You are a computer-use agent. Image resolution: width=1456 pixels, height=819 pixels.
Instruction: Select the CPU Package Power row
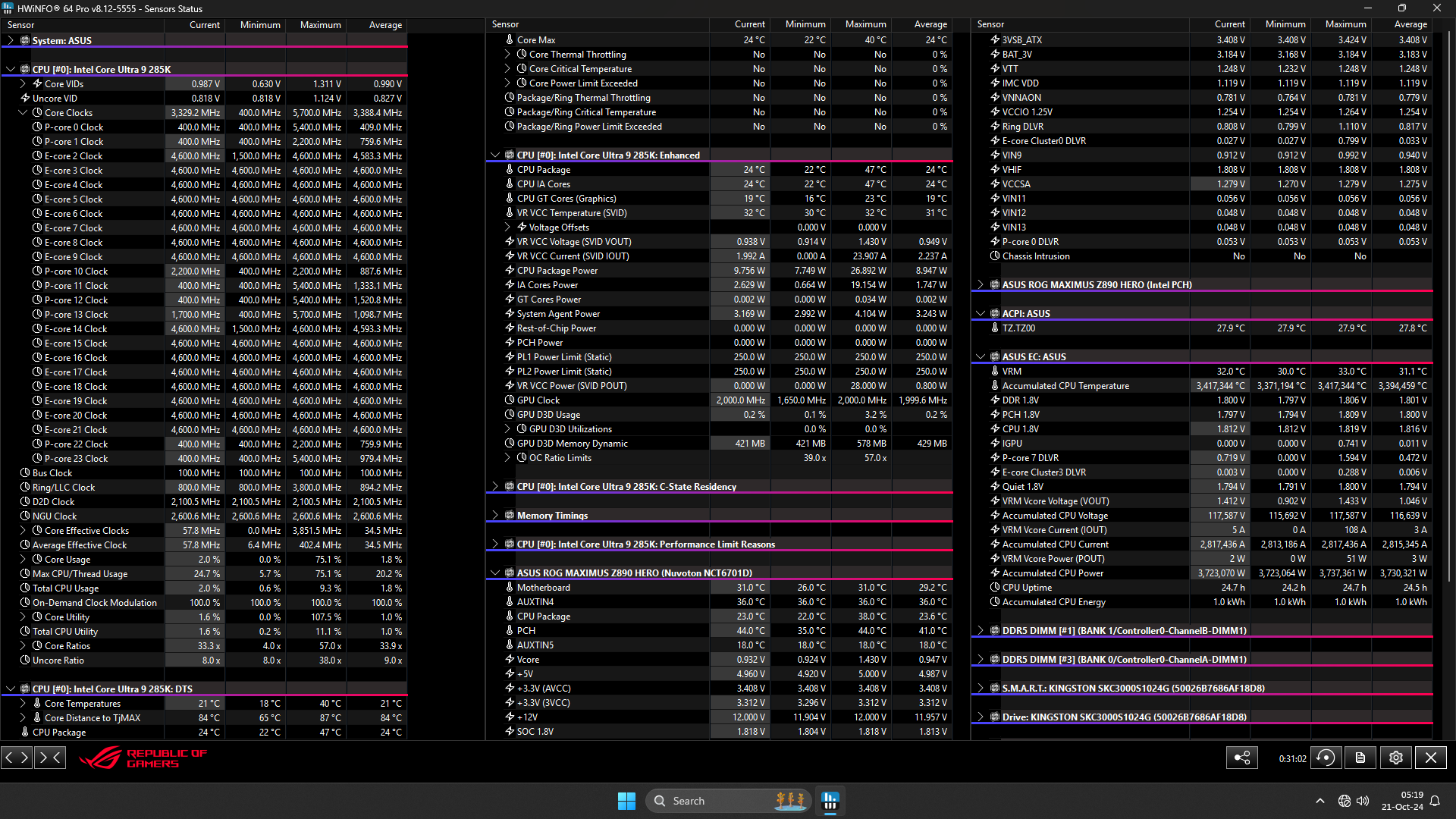pos(557,271)
